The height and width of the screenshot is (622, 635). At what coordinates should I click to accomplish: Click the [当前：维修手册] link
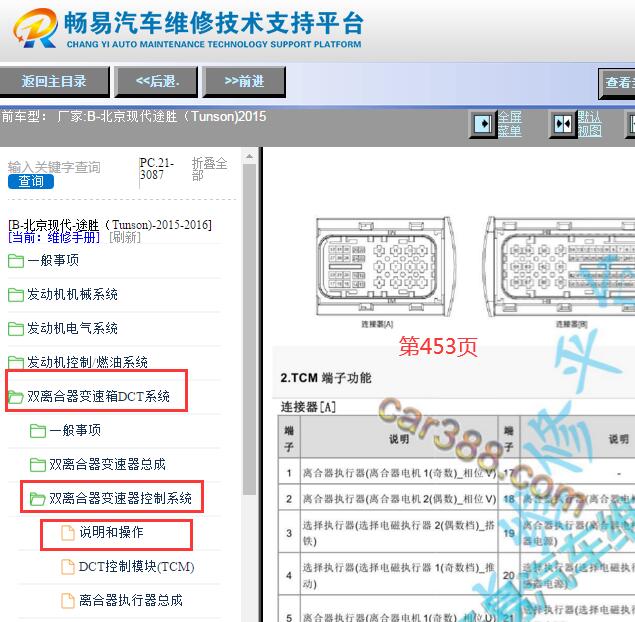coord(54,237)
